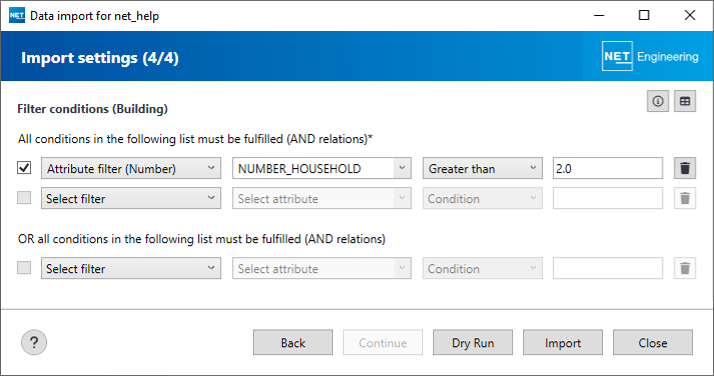Enable checkbox of the OR filter row

[x=24, y=268]
